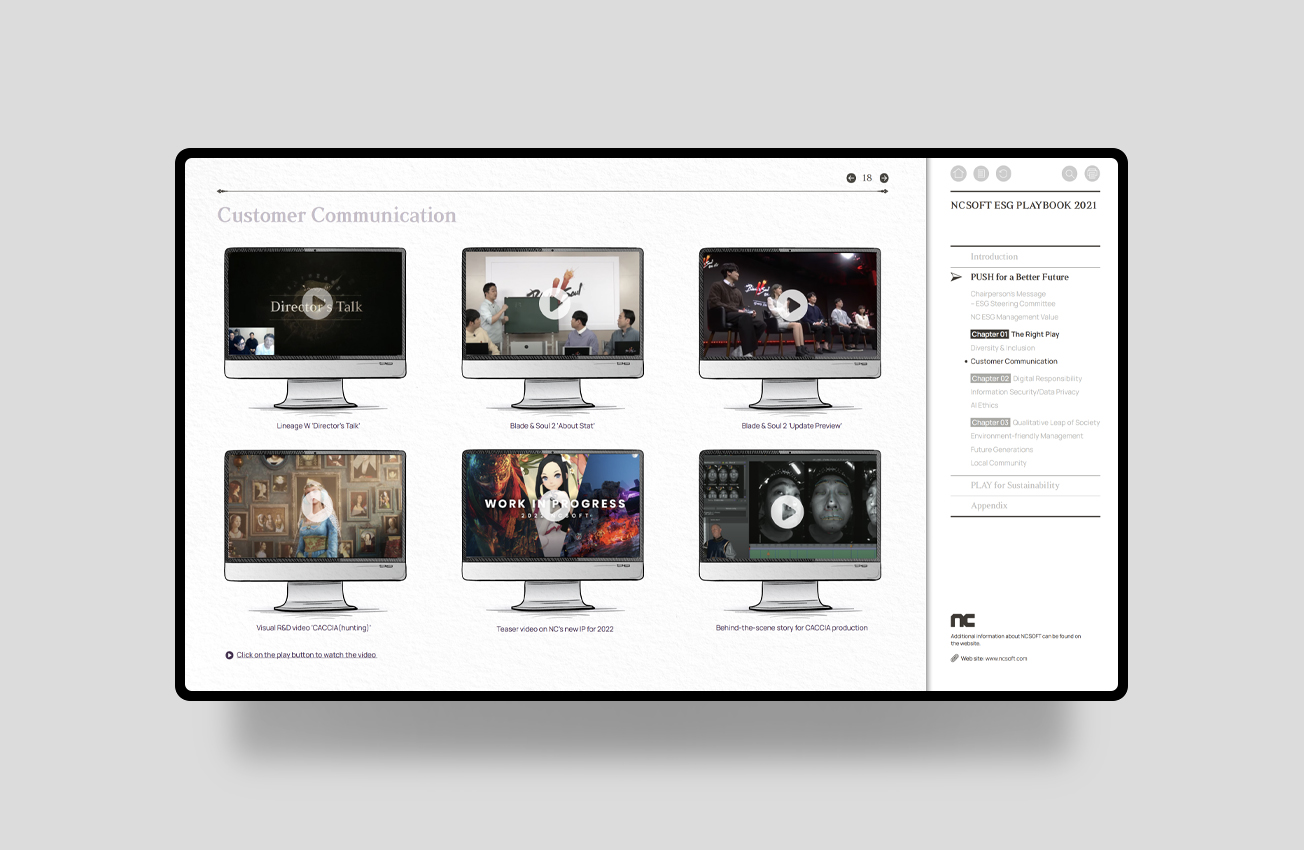Screen dimensions: 1304x850
Task: Open search with the magnifier icon
Action: [1069, 173]
